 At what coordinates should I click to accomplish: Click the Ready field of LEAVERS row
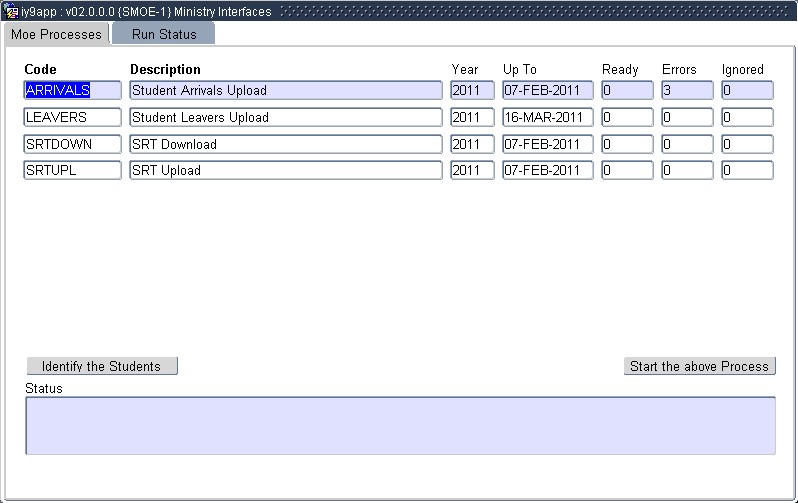[x=627, y=117]
